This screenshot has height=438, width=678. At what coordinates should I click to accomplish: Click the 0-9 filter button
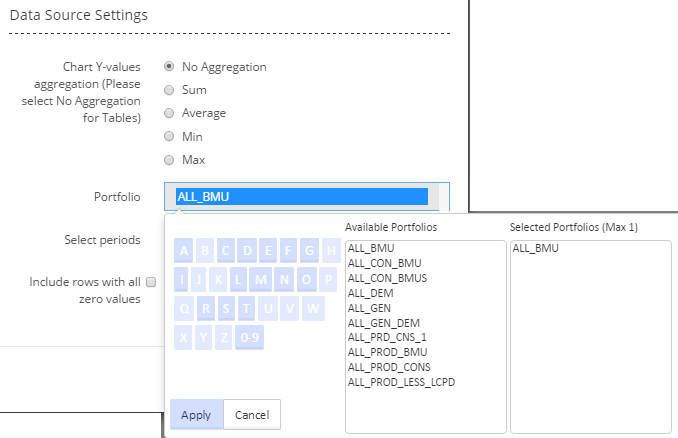click(249, 338)
